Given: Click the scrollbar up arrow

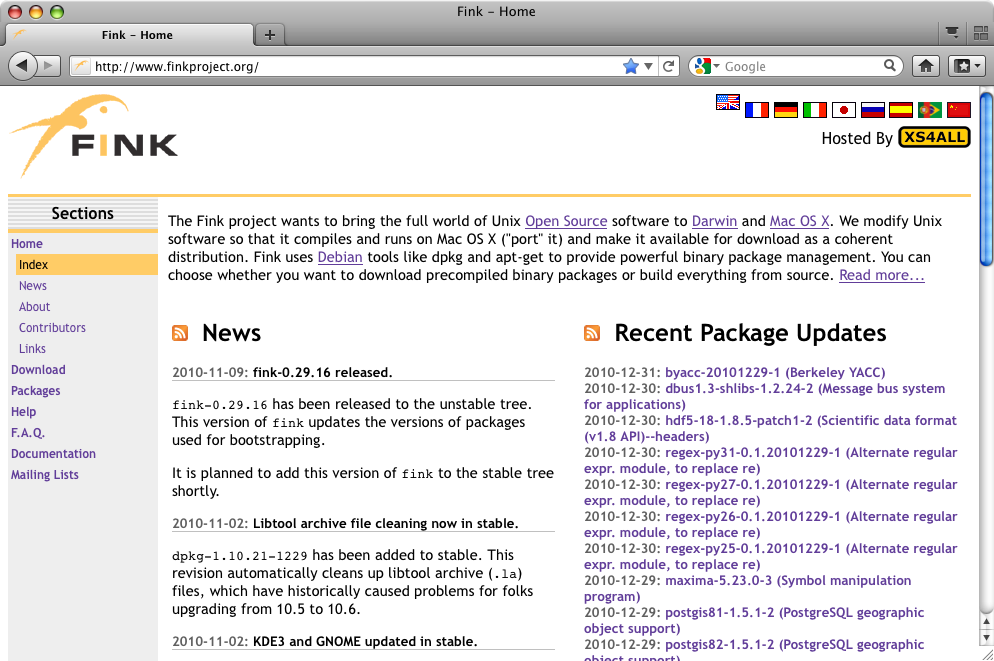Looking at the screenshot, I should (x=986, y=622).
